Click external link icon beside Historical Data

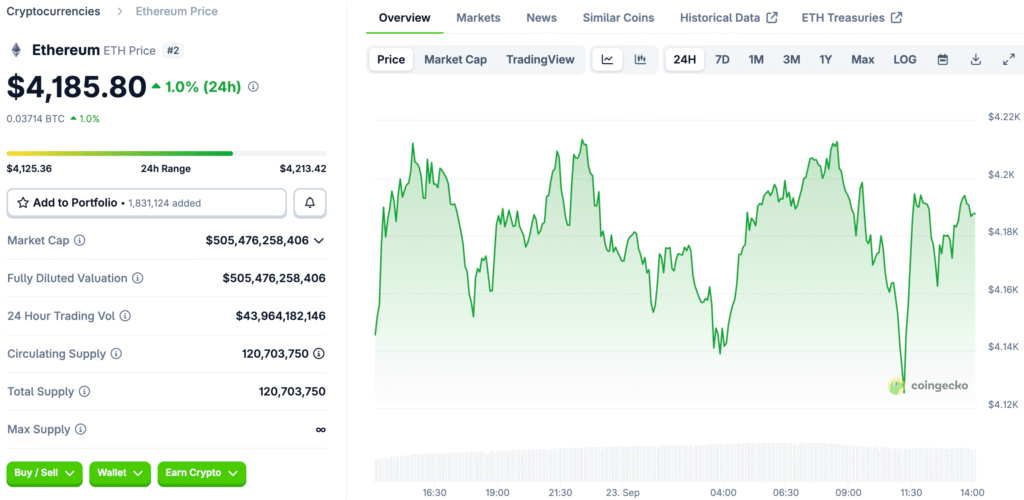772,18
